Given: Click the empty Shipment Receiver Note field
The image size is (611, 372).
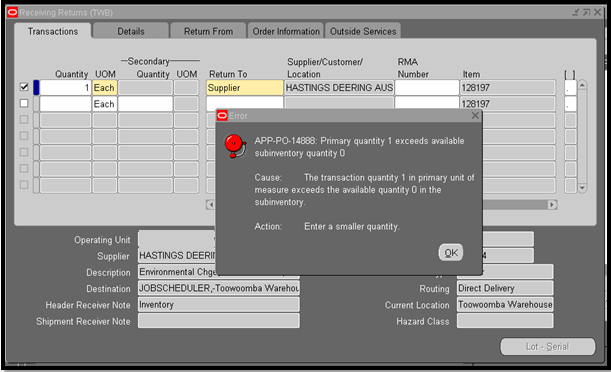Looking at the screenshot, I should click(x=219, y=321).
